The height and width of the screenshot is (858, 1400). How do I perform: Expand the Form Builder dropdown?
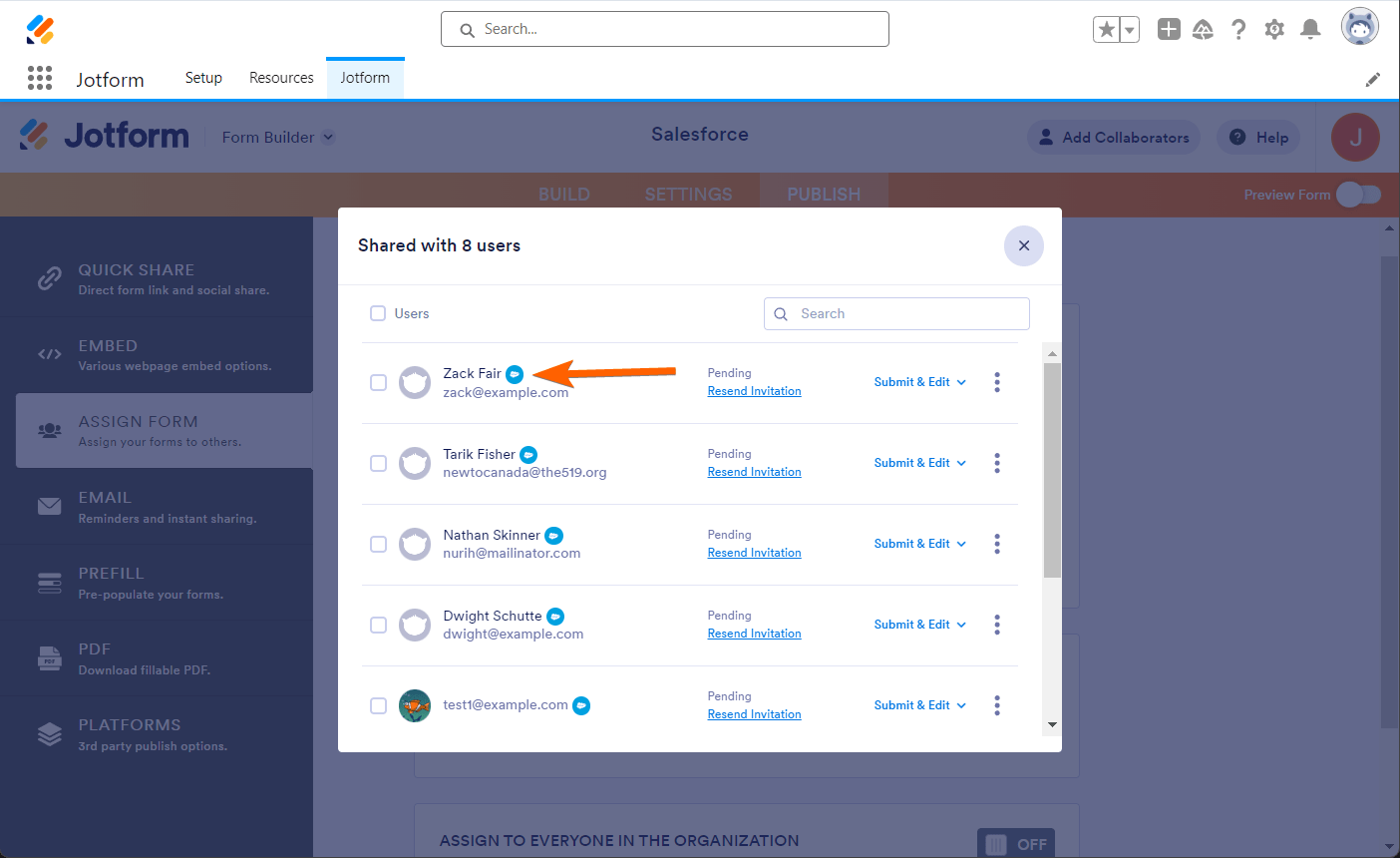[x=278, y=138]
